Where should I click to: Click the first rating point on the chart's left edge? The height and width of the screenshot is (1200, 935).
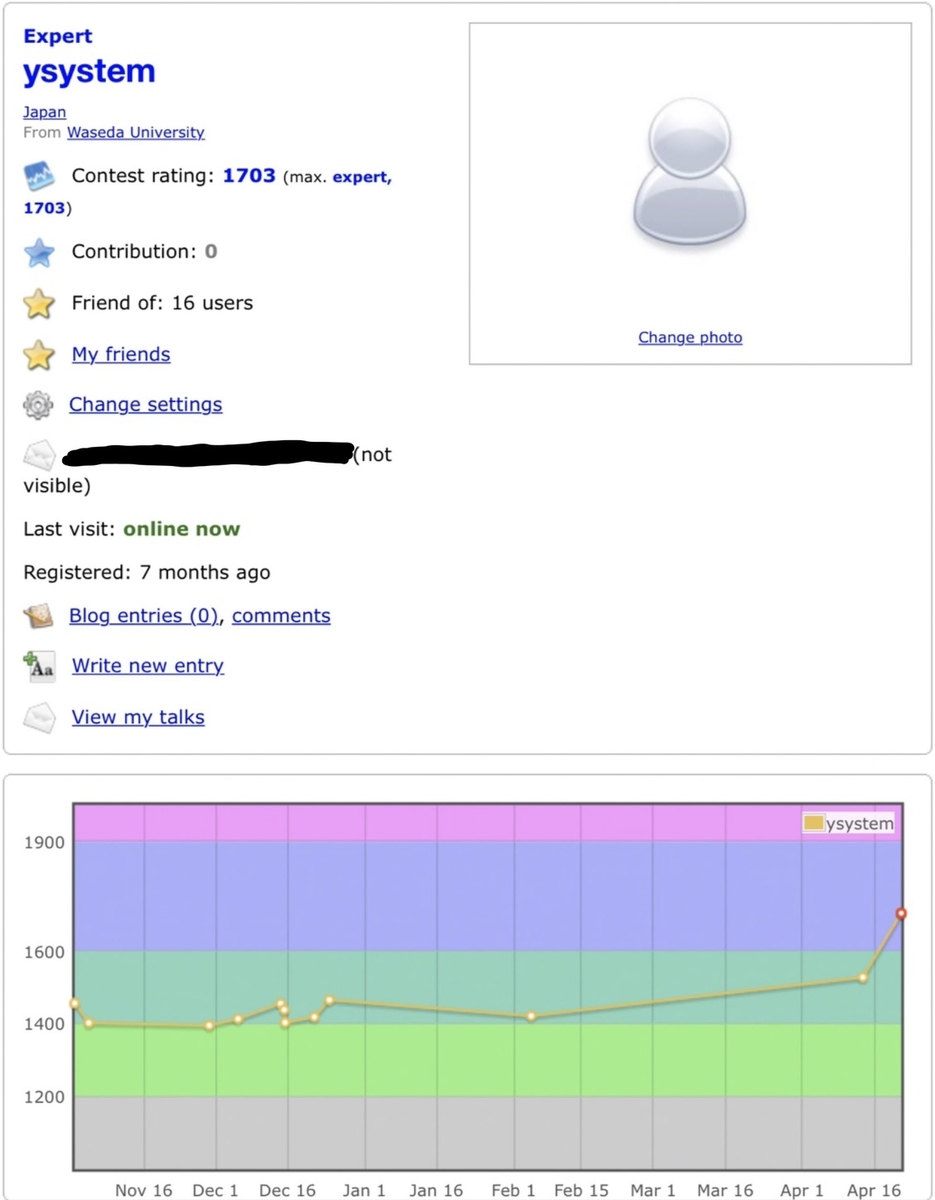74,1003
